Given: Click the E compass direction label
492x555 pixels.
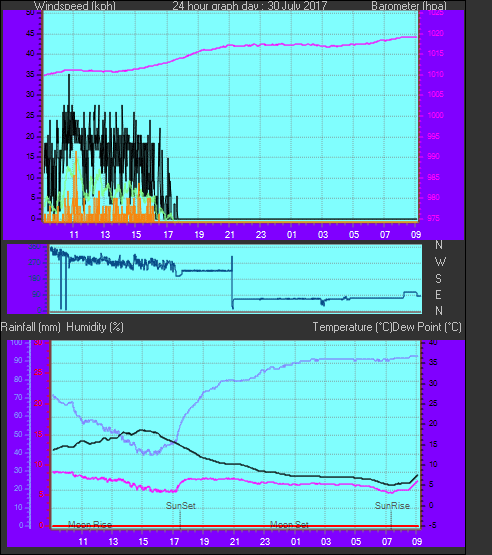Looking at the screenshot, I should [x=439, y=294].
